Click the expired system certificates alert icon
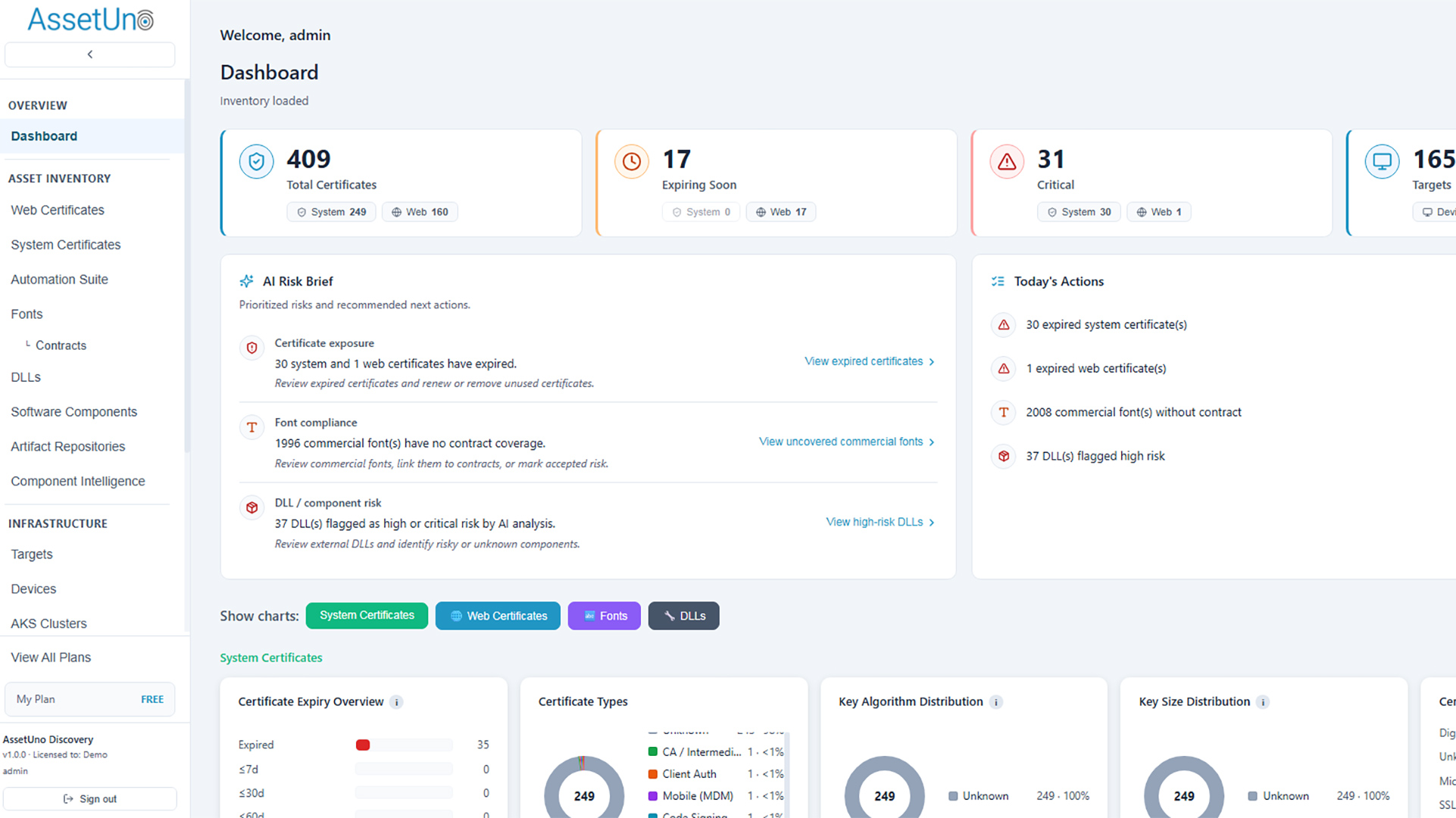 tap(1004, 325)
